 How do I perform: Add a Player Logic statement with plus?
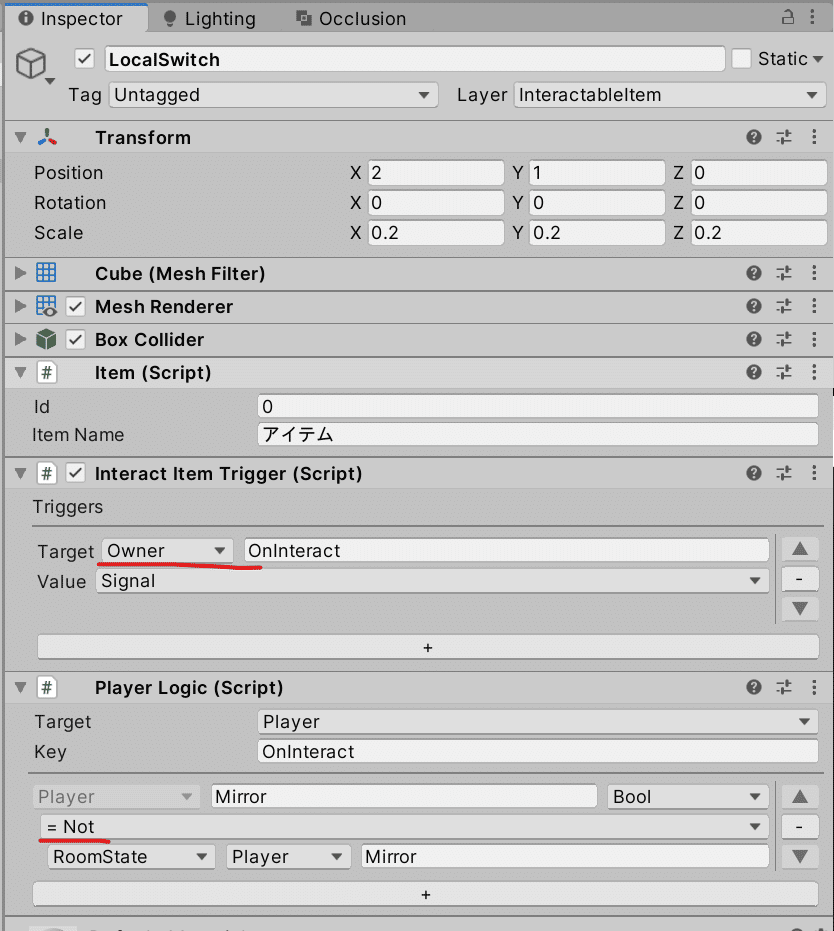click(426, 894)
